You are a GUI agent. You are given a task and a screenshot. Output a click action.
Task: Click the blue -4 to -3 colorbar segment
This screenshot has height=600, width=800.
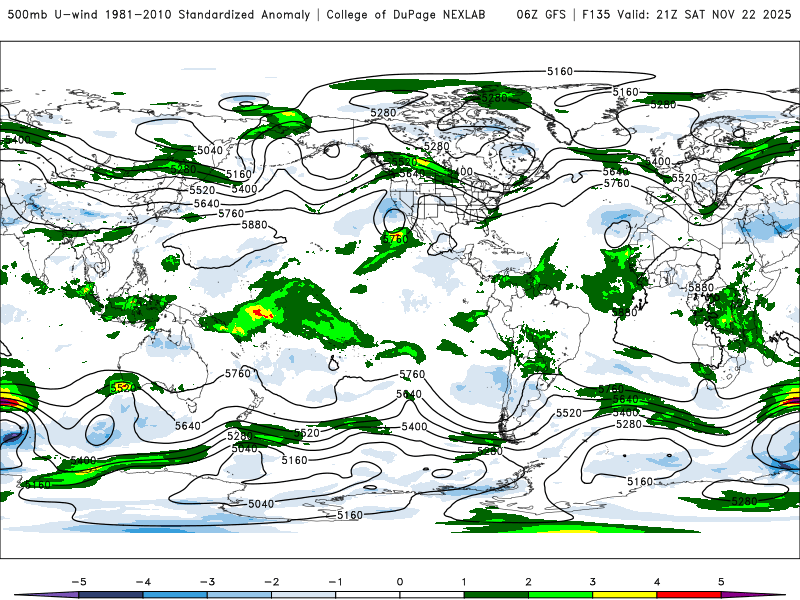coord(175,595)
